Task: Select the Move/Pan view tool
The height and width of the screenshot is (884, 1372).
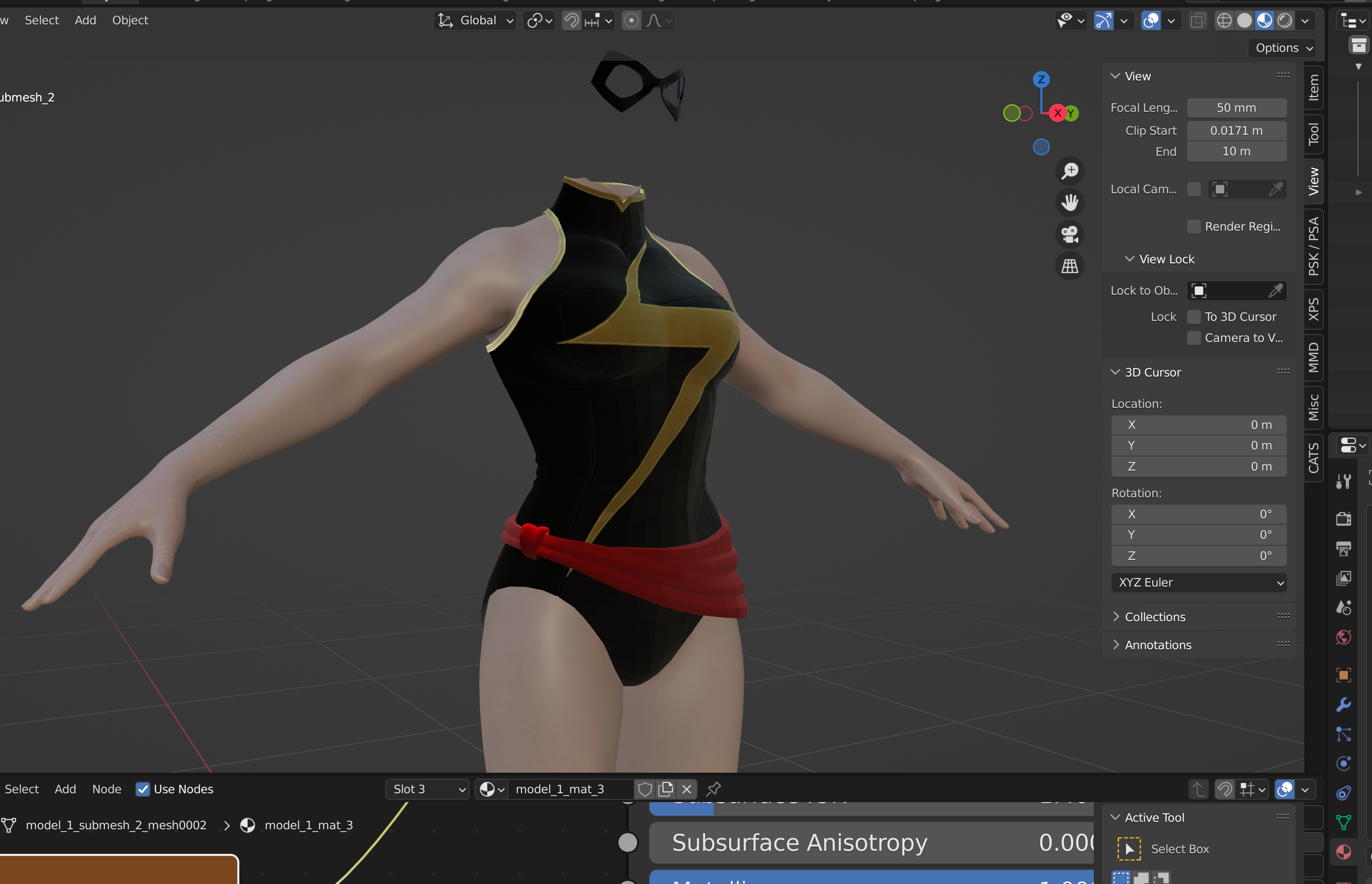Action: tap(1070, 202)
